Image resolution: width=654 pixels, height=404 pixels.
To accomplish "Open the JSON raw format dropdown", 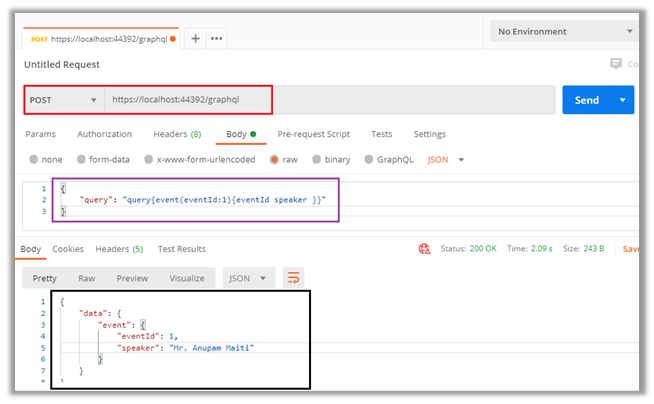I will click(x=445, y=160).
